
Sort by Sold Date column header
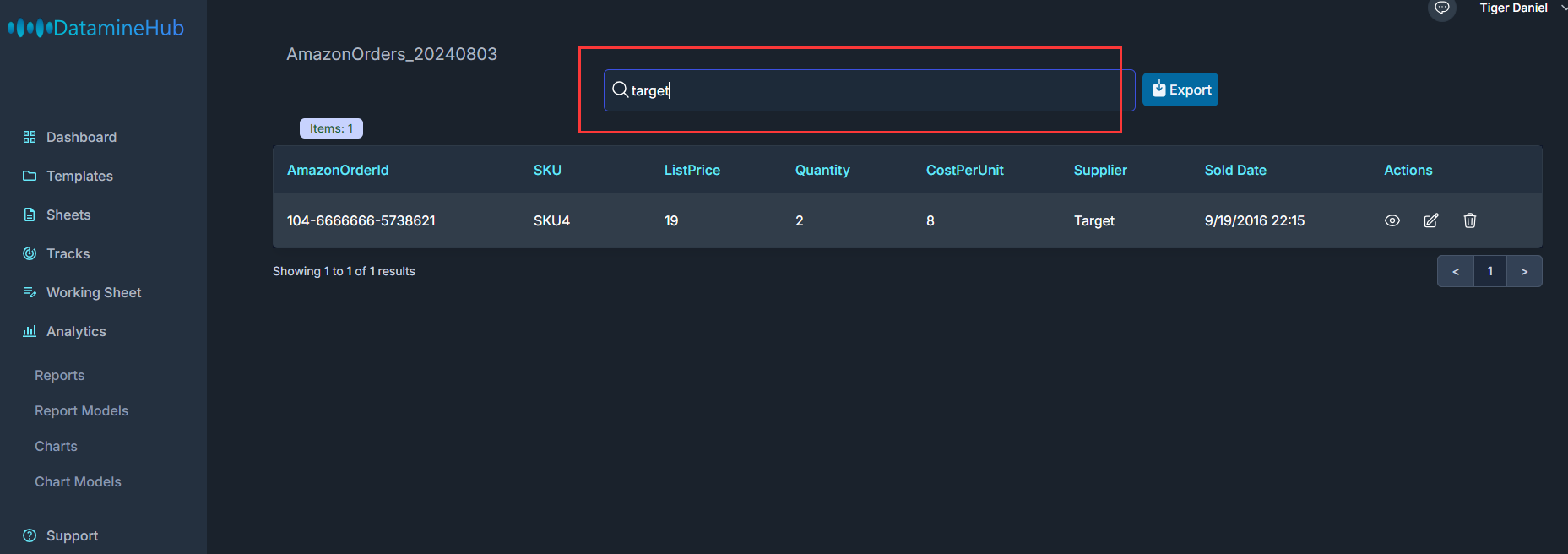tap(1235, 170)
